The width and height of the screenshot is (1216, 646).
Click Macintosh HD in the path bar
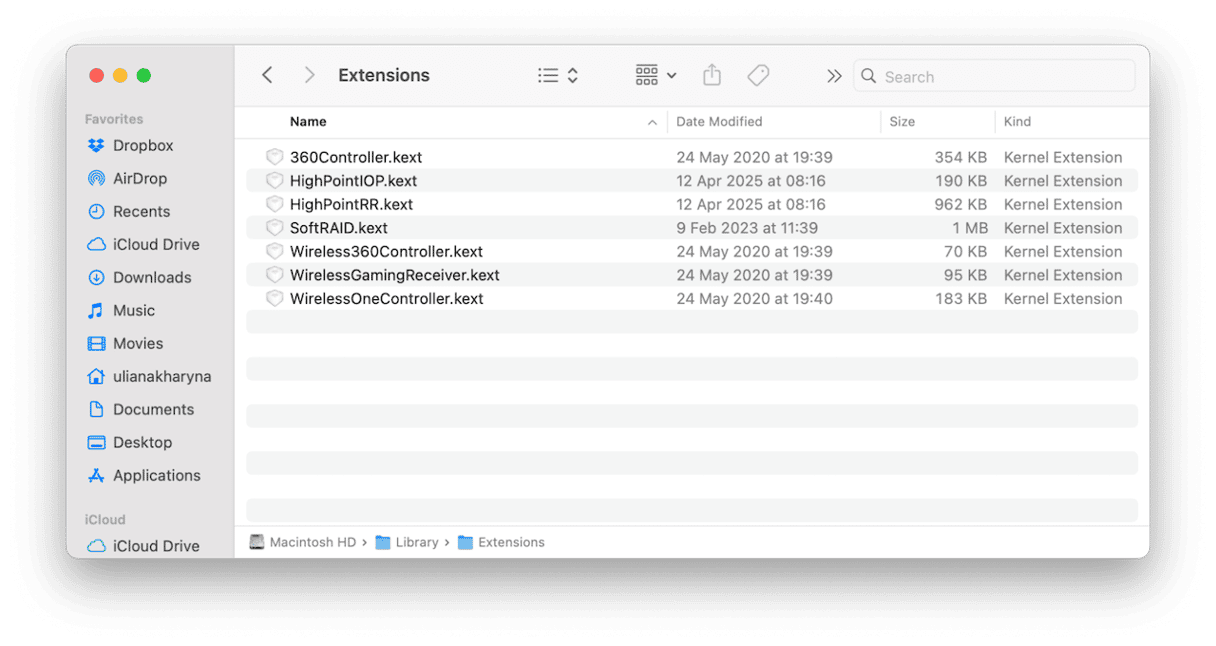pos(312,543)
